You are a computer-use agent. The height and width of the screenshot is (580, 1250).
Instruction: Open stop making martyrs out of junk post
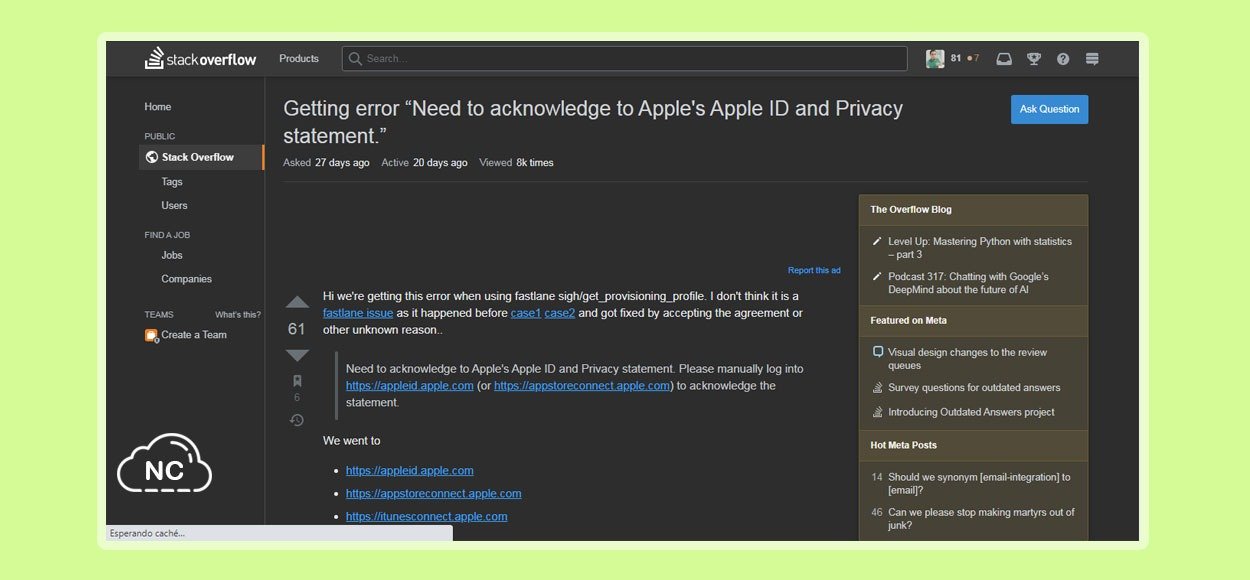click(981, 519)
